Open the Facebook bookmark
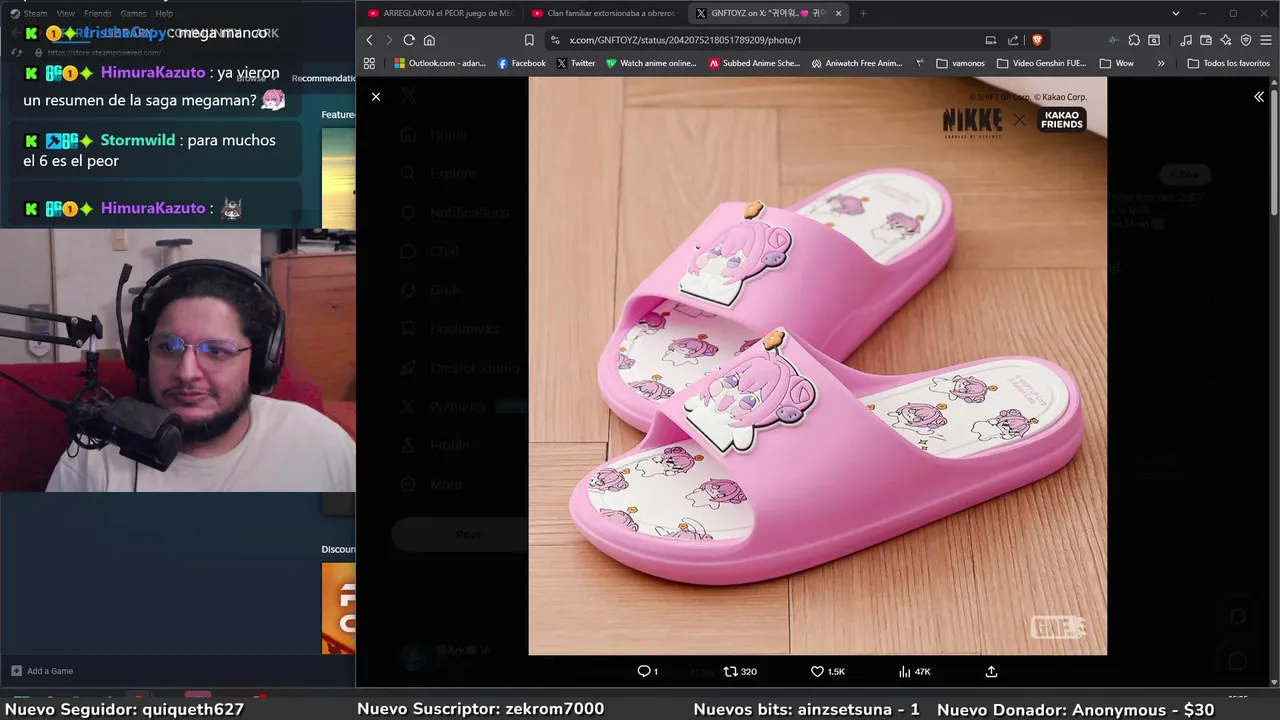The height and width of the screenshot is (720, 1280). pos(522,63)
